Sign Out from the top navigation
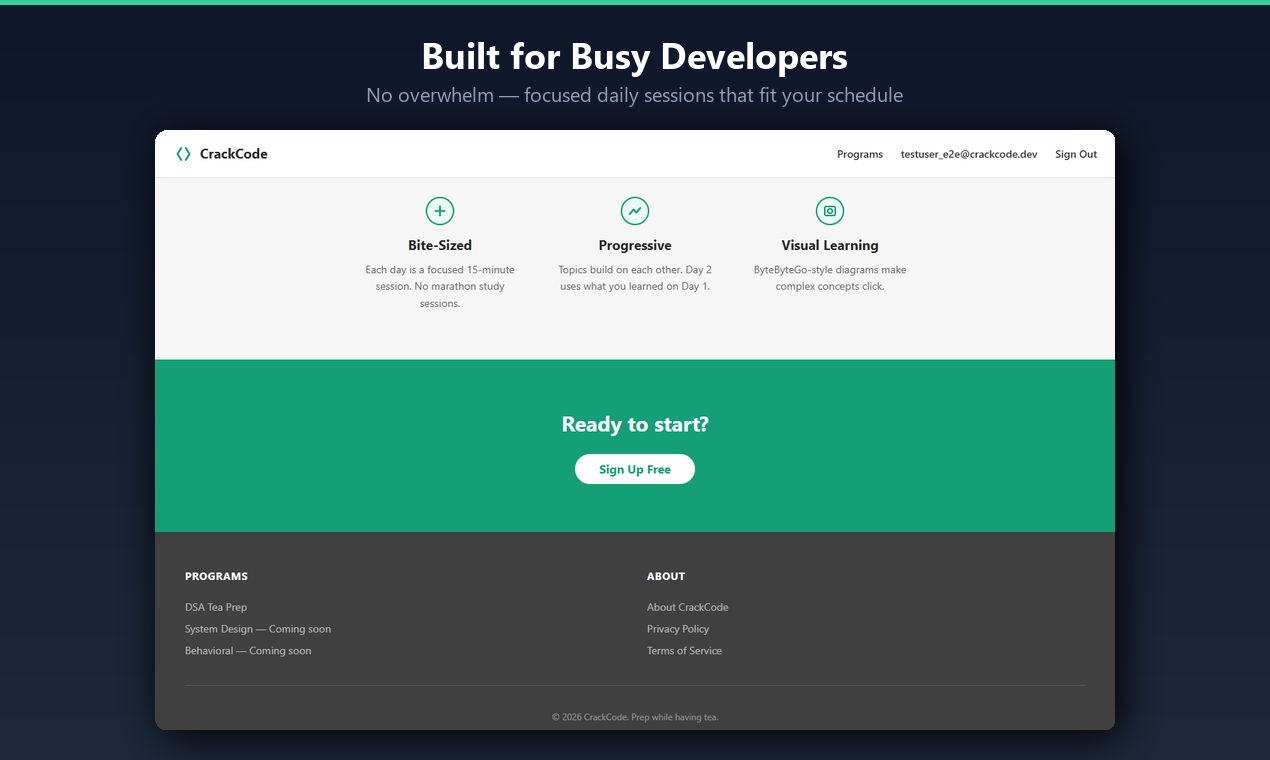Viewport: 1270px width, 760px height. click(1076, 154)
